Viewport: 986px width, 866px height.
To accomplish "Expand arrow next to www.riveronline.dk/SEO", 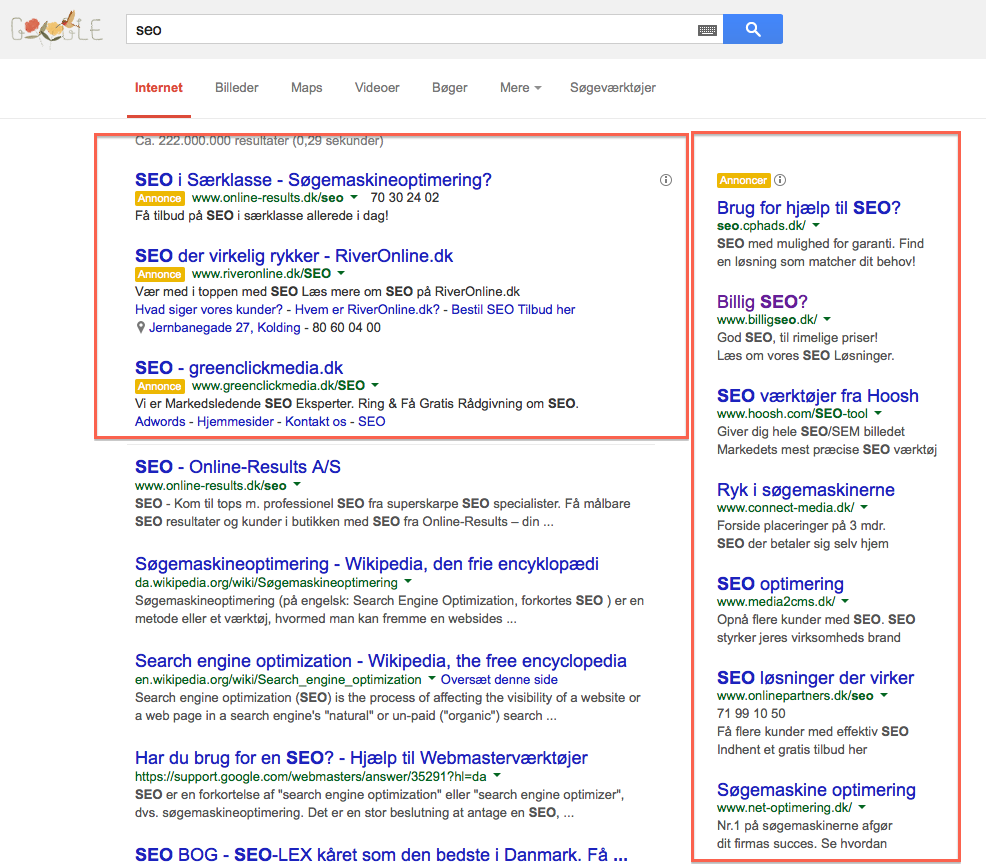I will [341, 274].
